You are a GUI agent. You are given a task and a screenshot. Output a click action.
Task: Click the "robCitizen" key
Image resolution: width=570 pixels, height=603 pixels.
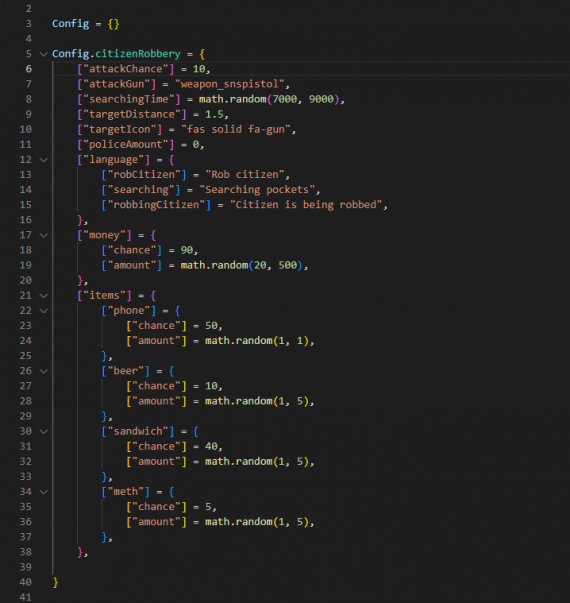click(144, 175)
